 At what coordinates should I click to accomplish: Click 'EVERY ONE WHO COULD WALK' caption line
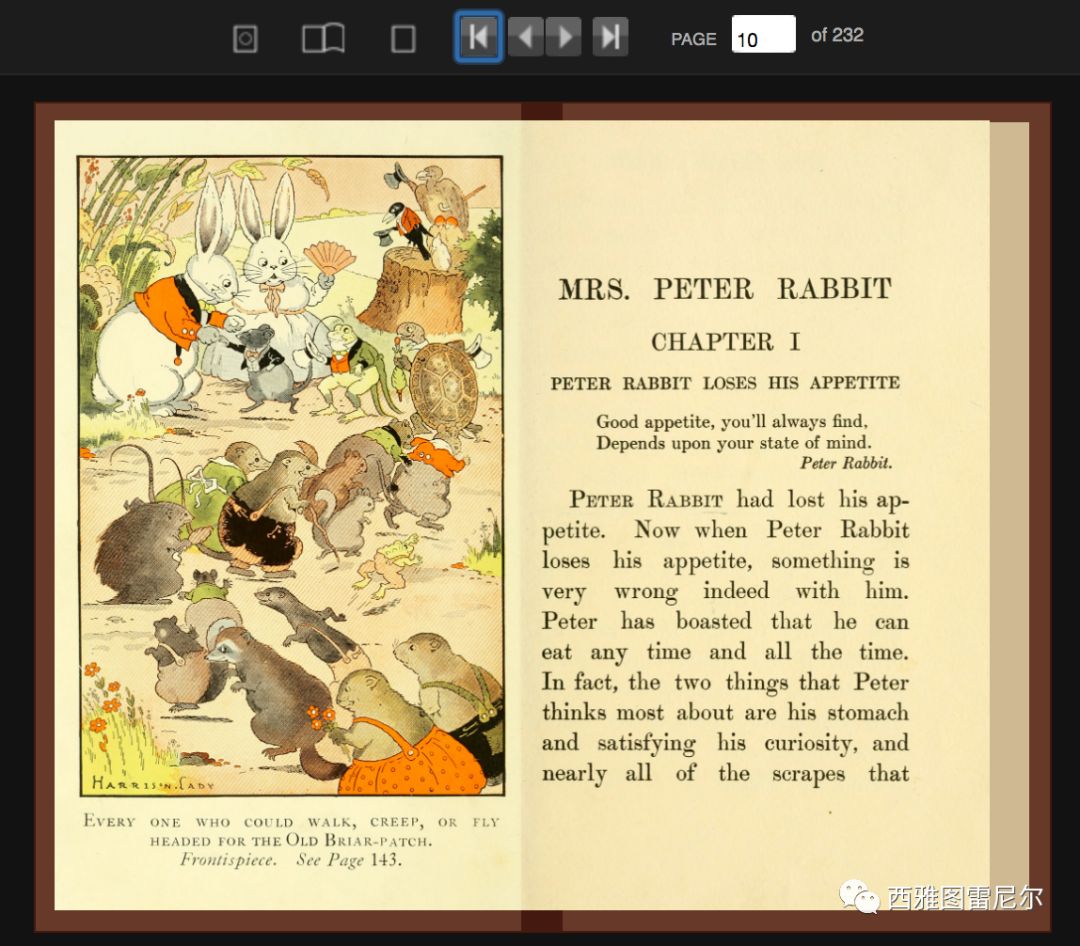click(290, 821)
